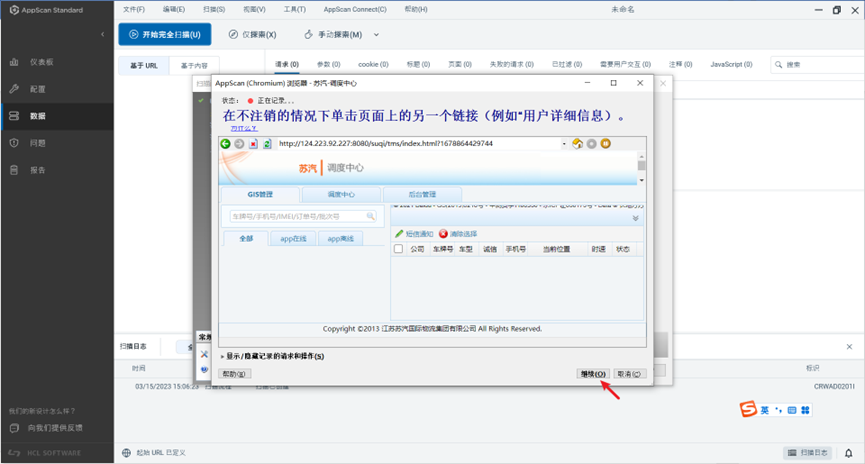Screen dimensions: 865x464
Task: Open the 帮助(H) menu
Action: pyautogui.click(x=416, y=9)
